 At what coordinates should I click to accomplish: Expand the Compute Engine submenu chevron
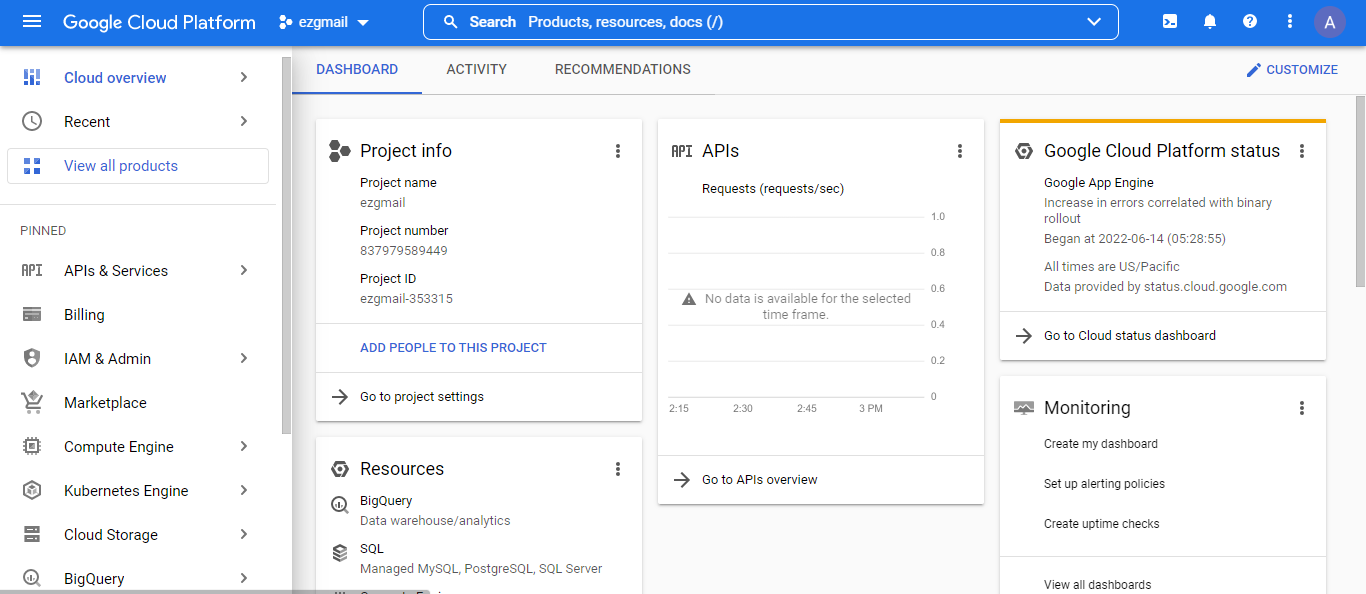coord(244,446)
